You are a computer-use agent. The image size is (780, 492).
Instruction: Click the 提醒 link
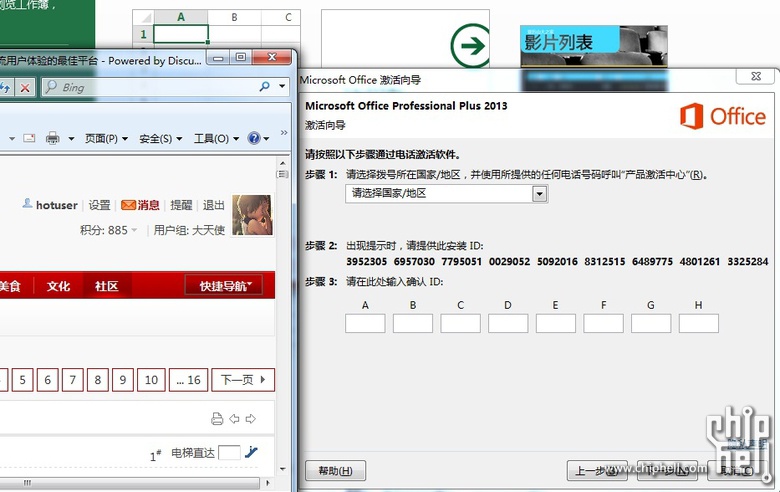[x=181, y=205]
